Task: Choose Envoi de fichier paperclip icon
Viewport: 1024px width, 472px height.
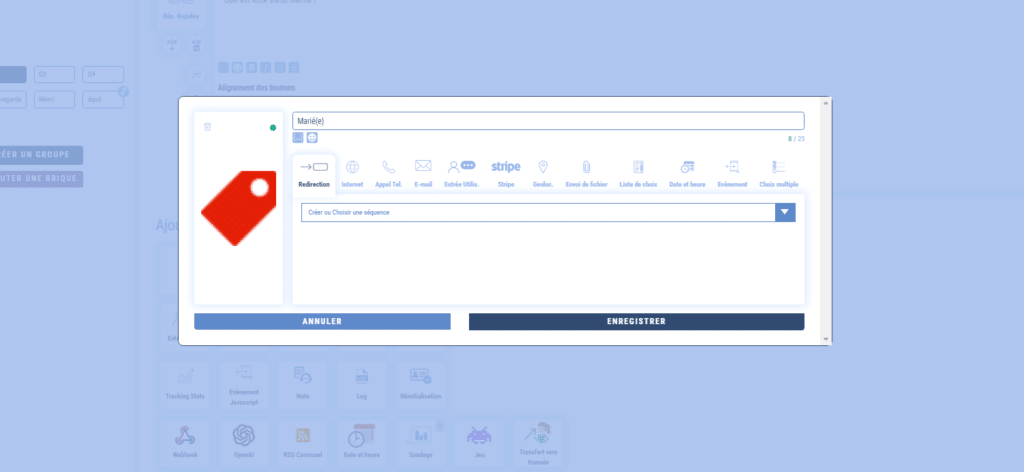Action: (587, 172)
